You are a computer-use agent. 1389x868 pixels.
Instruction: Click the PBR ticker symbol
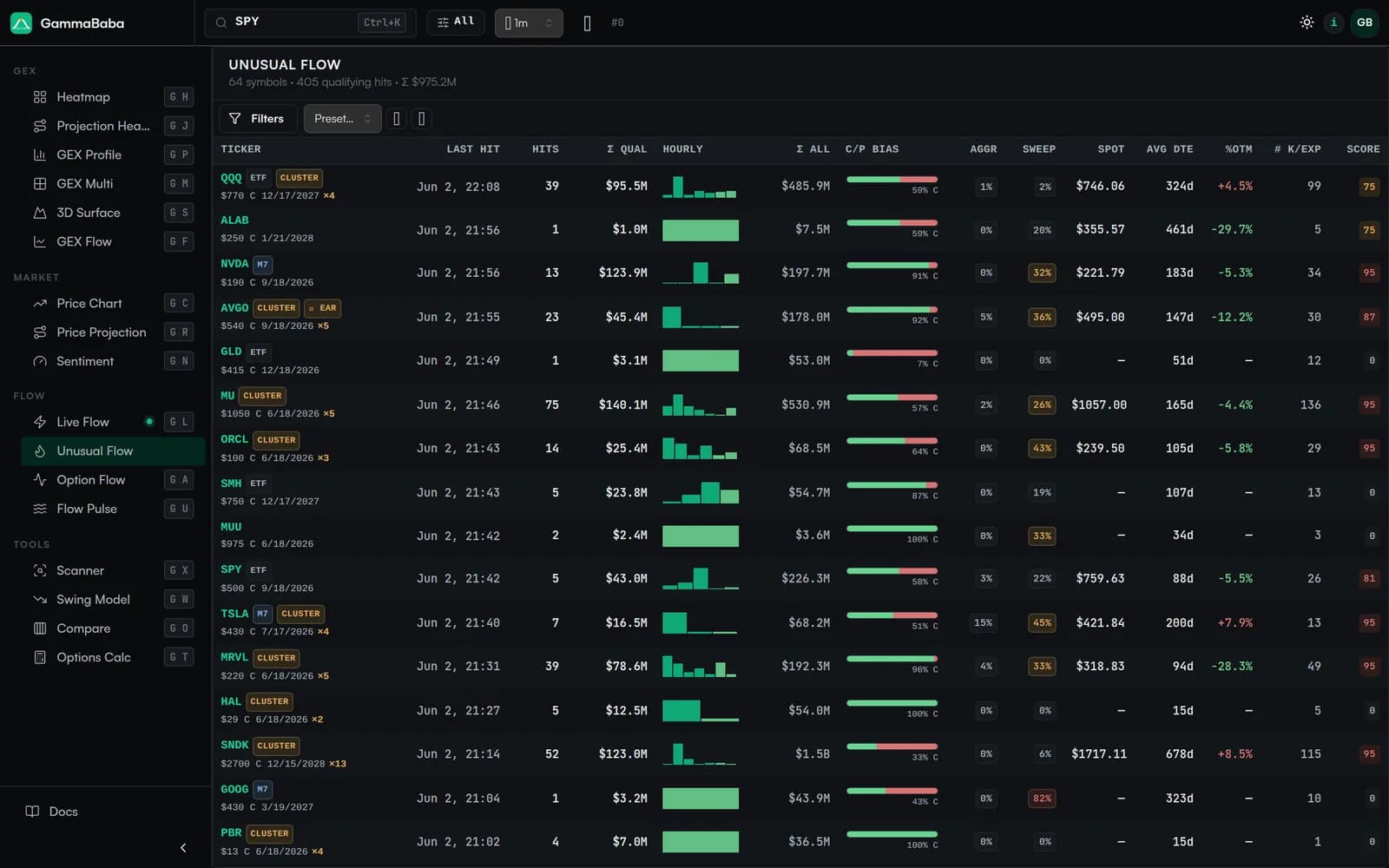[231, 833]
